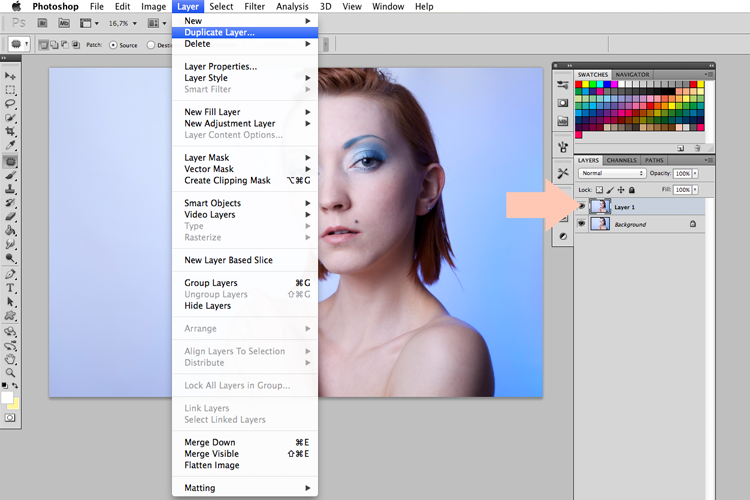
Task: Select the Source patch radio button
Action: [113, 45]
